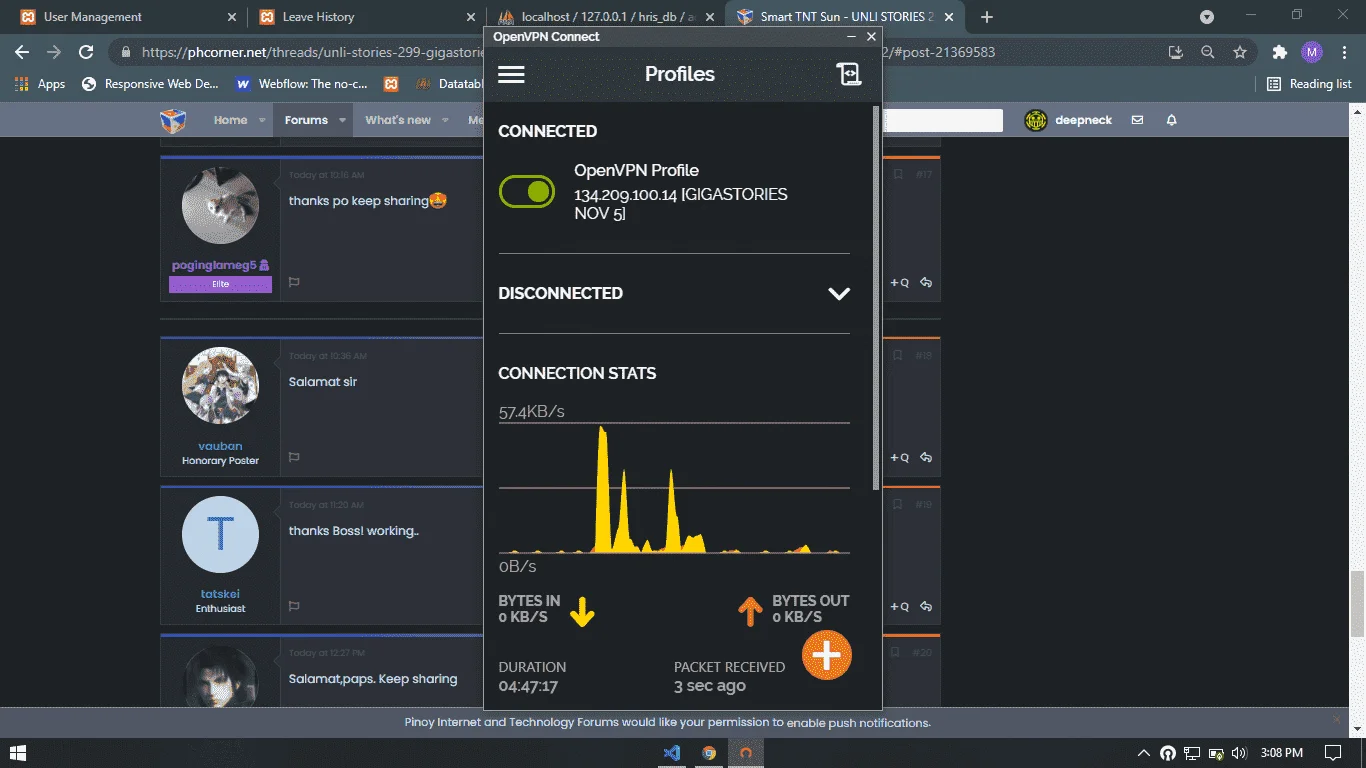Expand the Home nav dropdown arrow
The image size is (1366, 768).
pyautogui.click(x=263, y=120)
